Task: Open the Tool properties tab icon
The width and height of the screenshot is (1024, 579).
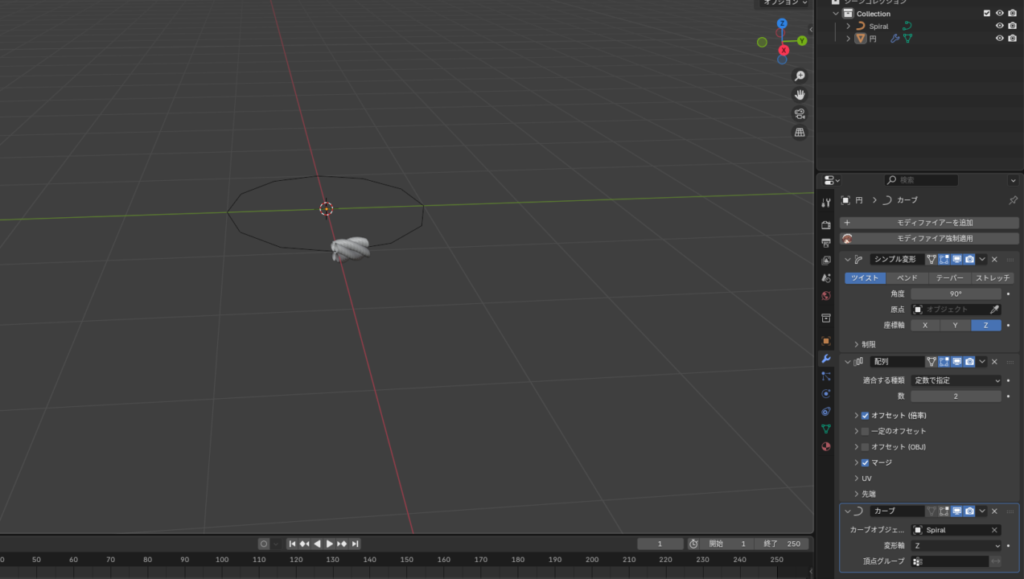Action: click(x=826, y=202)
